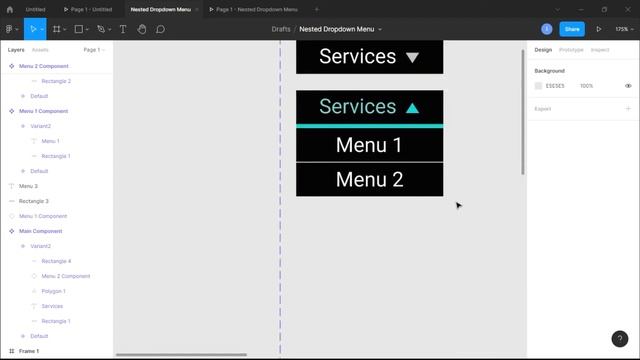Select Variant2 under Main Component
640x360 pixels.
point(40,246)
